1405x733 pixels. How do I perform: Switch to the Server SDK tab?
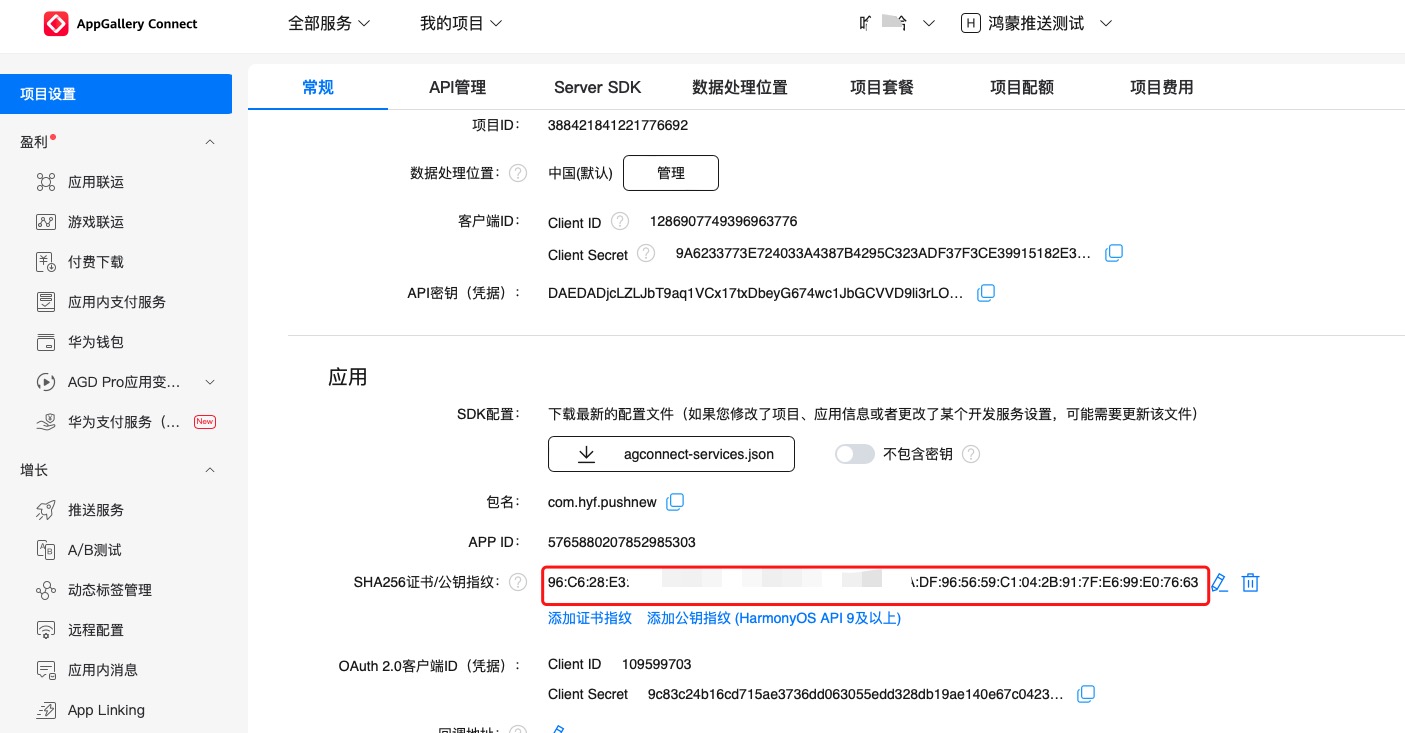(598, 87)
